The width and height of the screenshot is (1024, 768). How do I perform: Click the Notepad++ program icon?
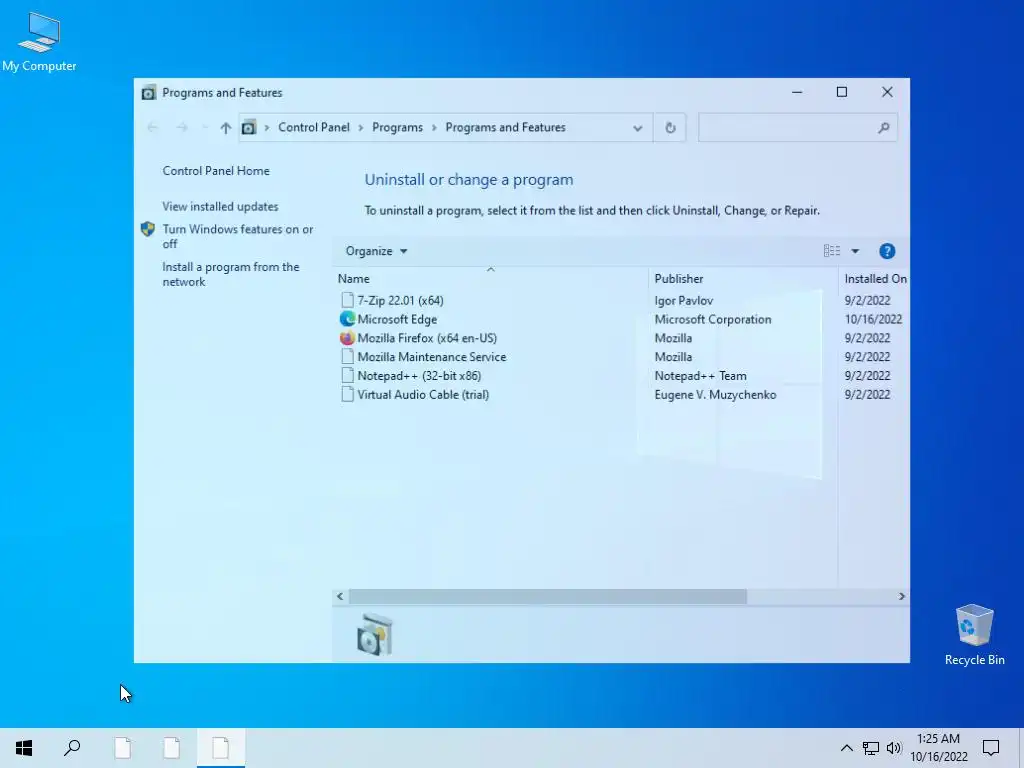click(347, 376)
